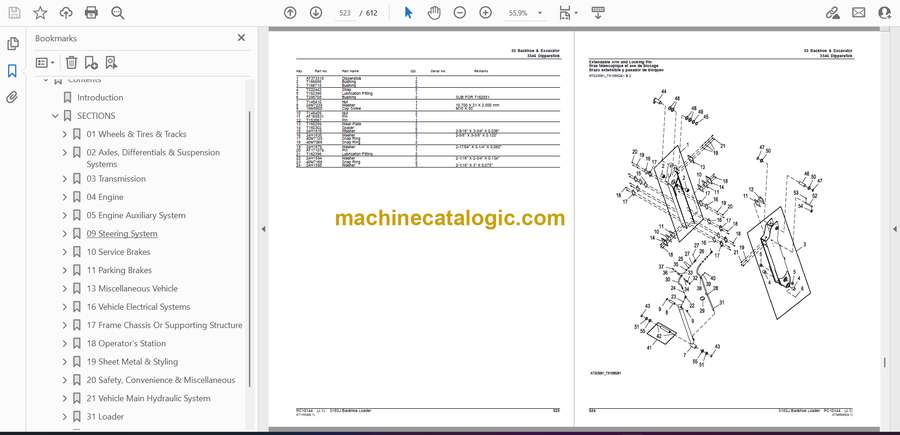Expand the 03 Transmission bookmark
900x435 pixels.
coord(64,179)
